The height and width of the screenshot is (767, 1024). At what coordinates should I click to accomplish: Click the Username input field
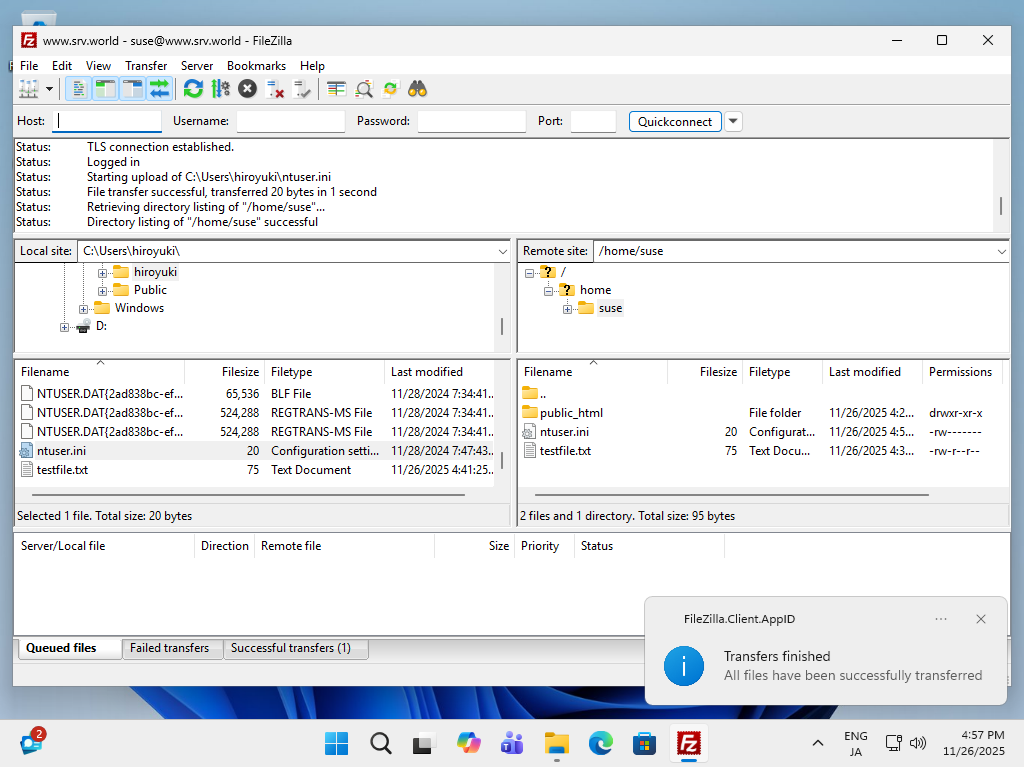pos(290,121)
